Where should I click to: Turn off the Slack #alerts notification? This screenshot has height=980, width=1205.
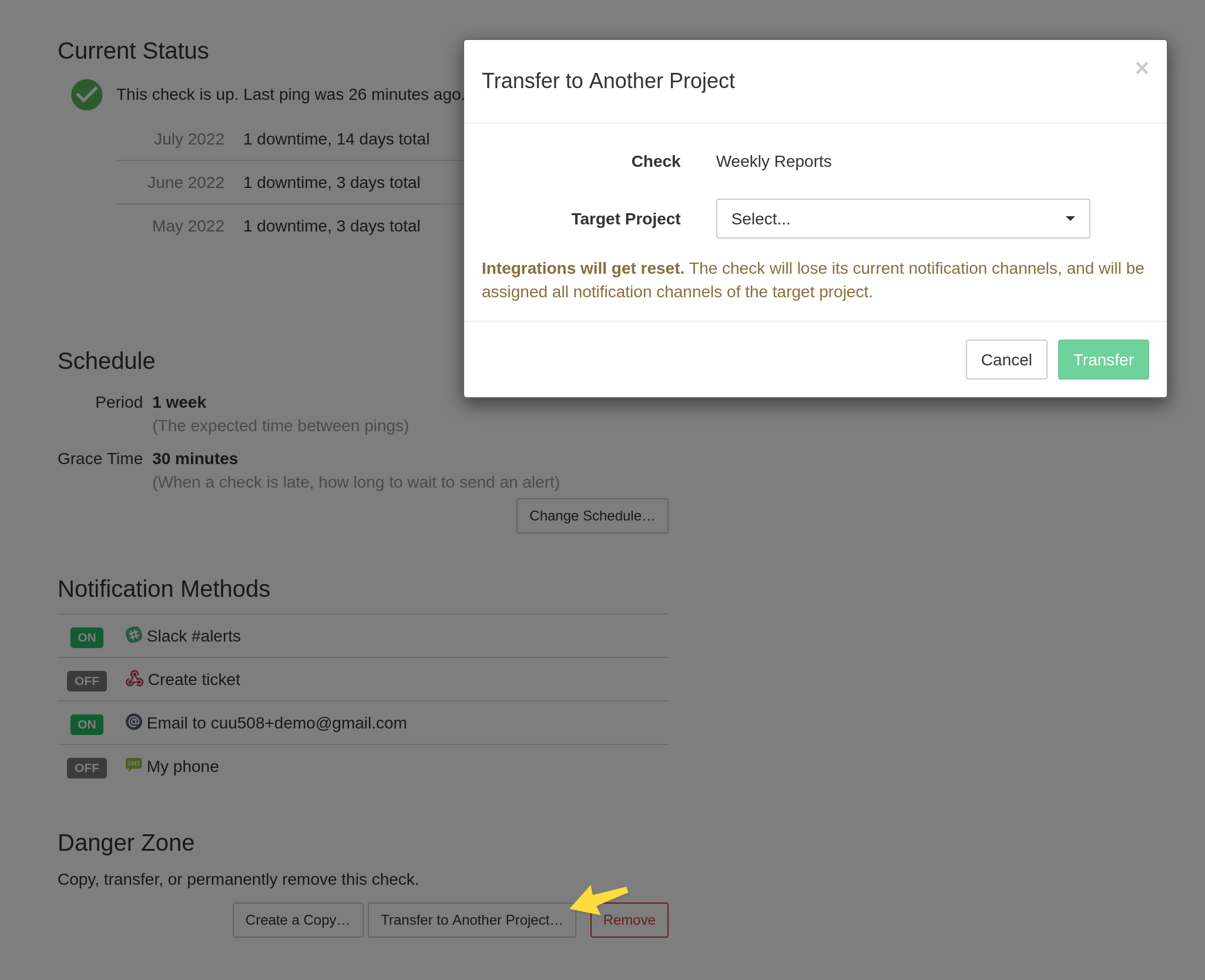[x=86, y=637]
